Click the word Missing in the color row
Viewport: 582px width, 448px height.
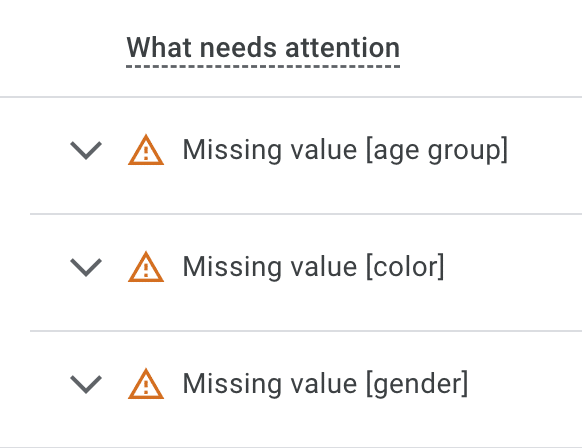pyautogui.click(x=232, y=267)
